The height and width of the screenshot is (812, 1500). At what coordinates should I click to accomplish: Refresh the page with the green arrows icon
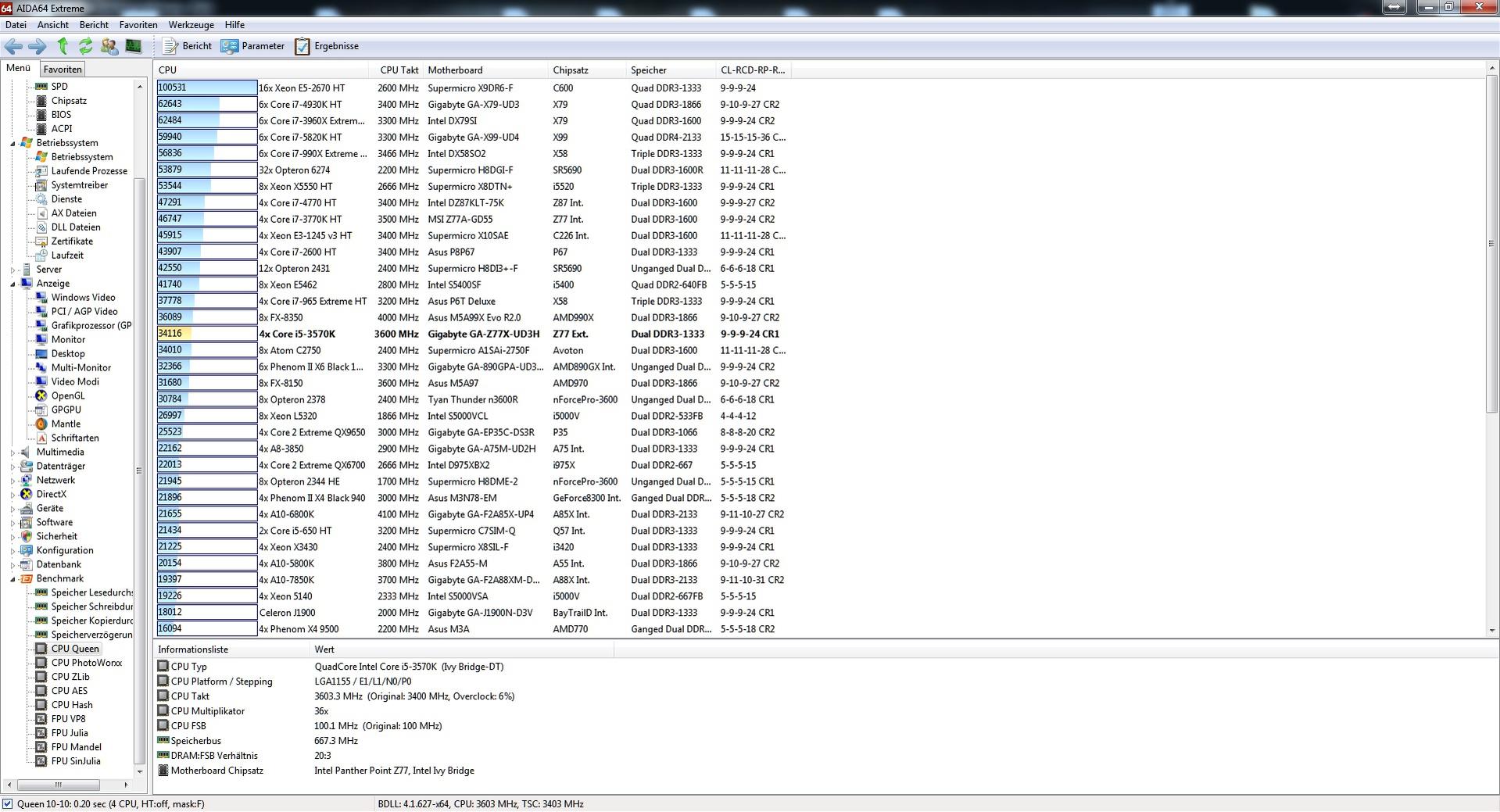tap(86, 46)
